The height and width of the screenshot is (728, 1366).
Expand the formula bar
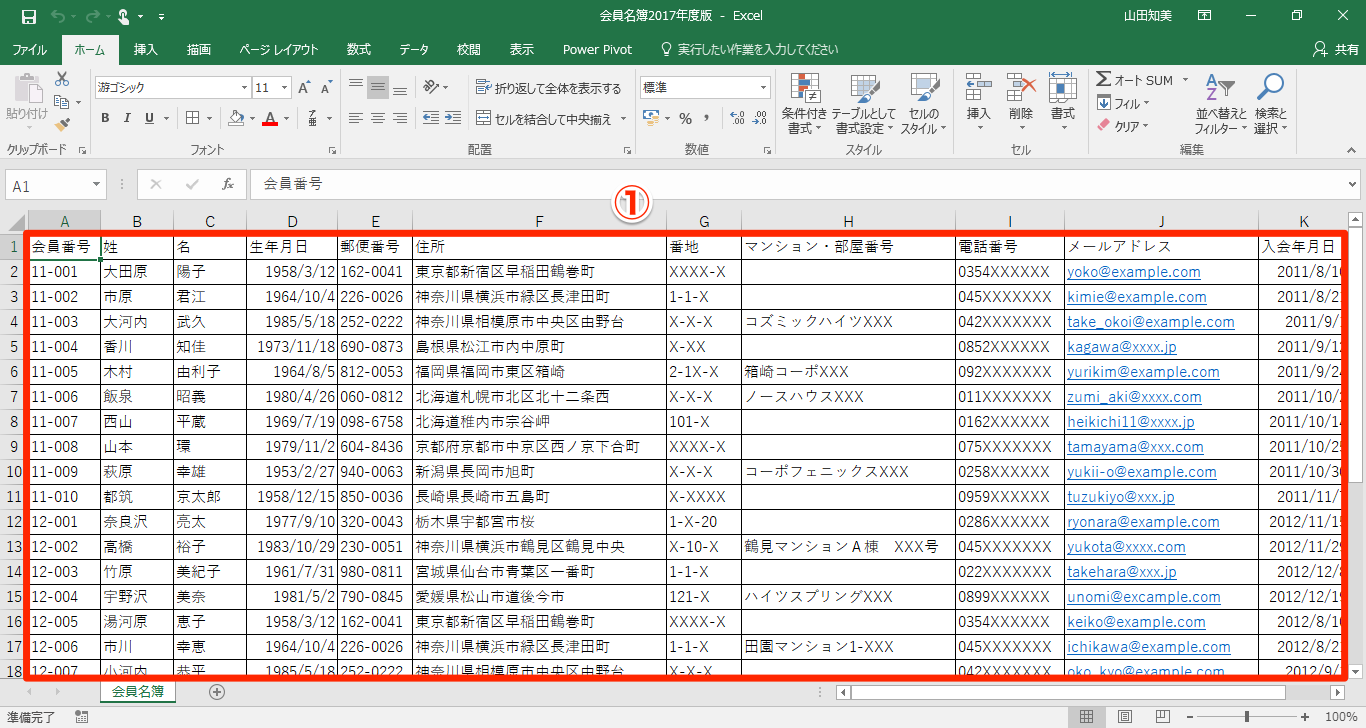click(x=1353, y=185)
